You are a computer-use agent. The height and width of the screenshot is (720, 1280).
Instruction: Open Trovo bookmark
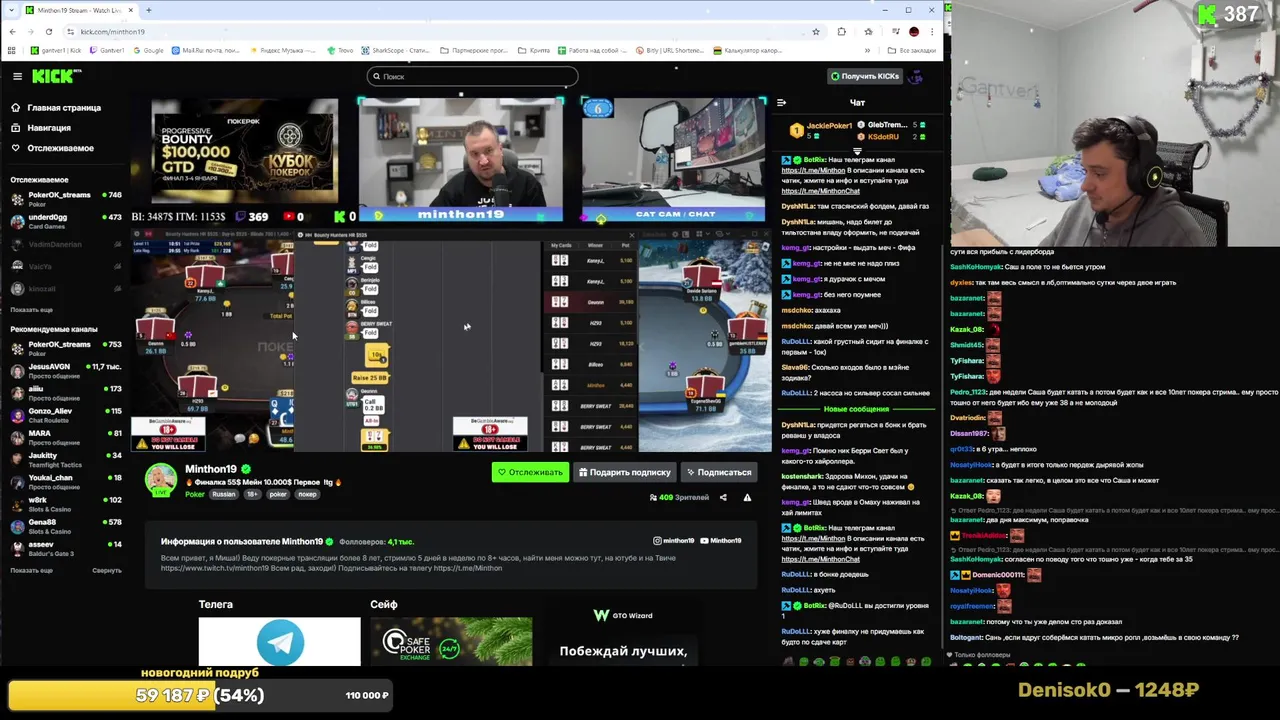(x=341, y=50)
